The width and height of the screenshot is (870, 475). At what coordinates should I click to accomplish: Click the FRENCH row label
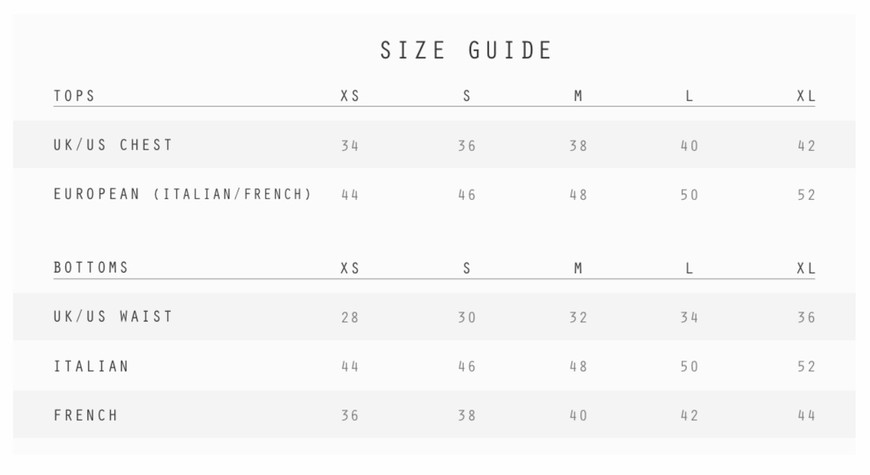[x=85, y=415]
